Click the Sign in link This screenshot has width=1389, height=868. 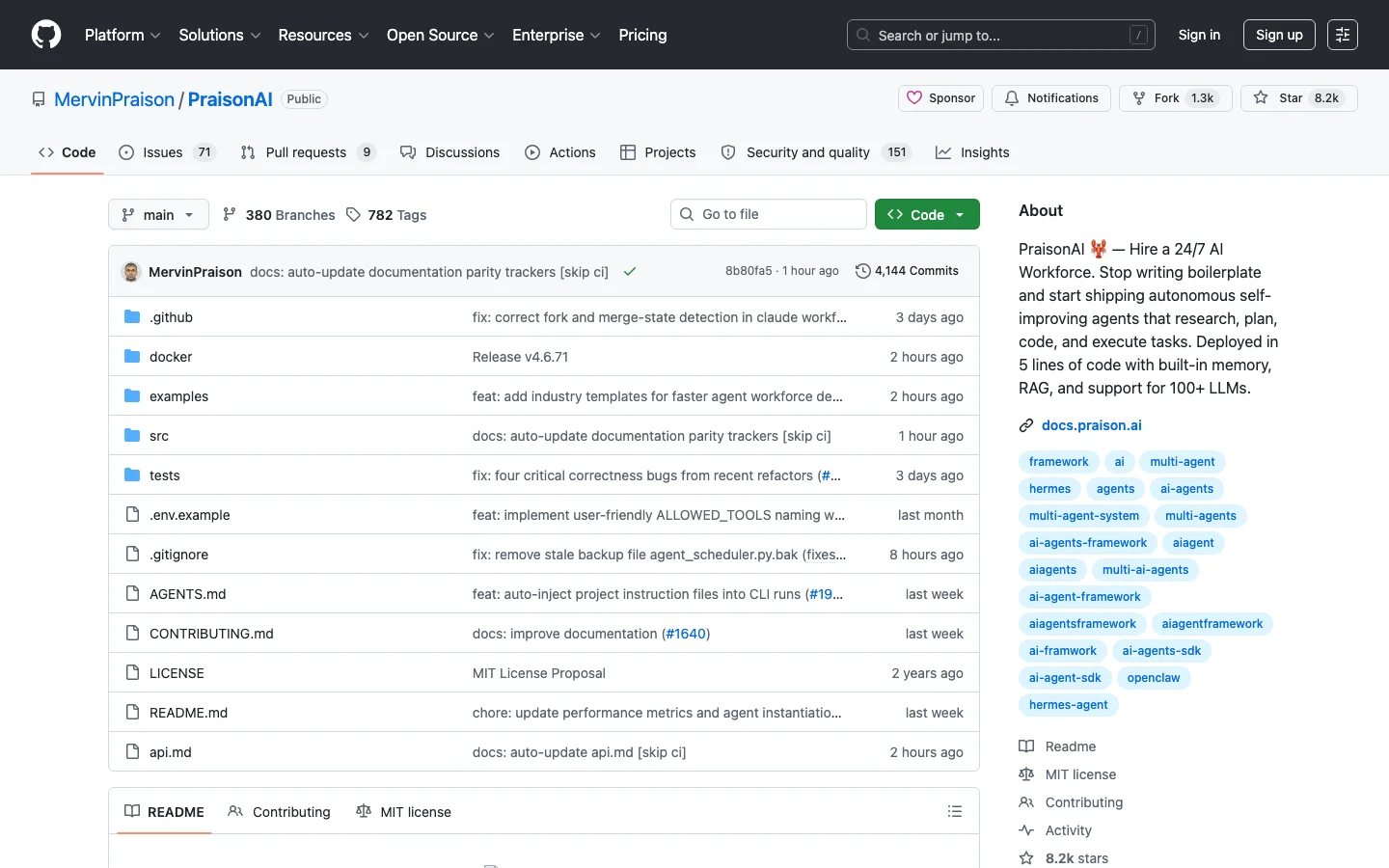[x=1199, y=35]
